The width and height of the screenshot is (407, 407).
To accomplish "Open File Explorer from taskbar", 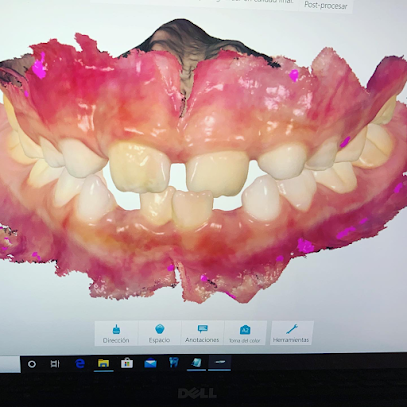I will tap(103, 363).
